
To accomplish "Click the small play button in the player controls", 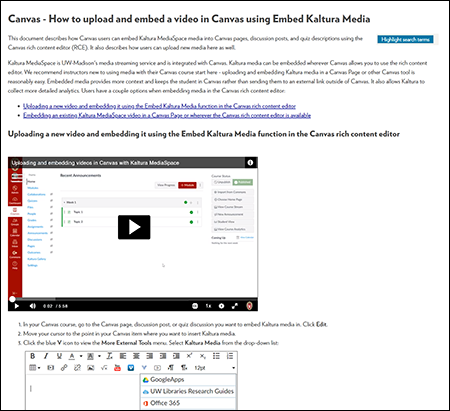I will (x=17, y=306).
